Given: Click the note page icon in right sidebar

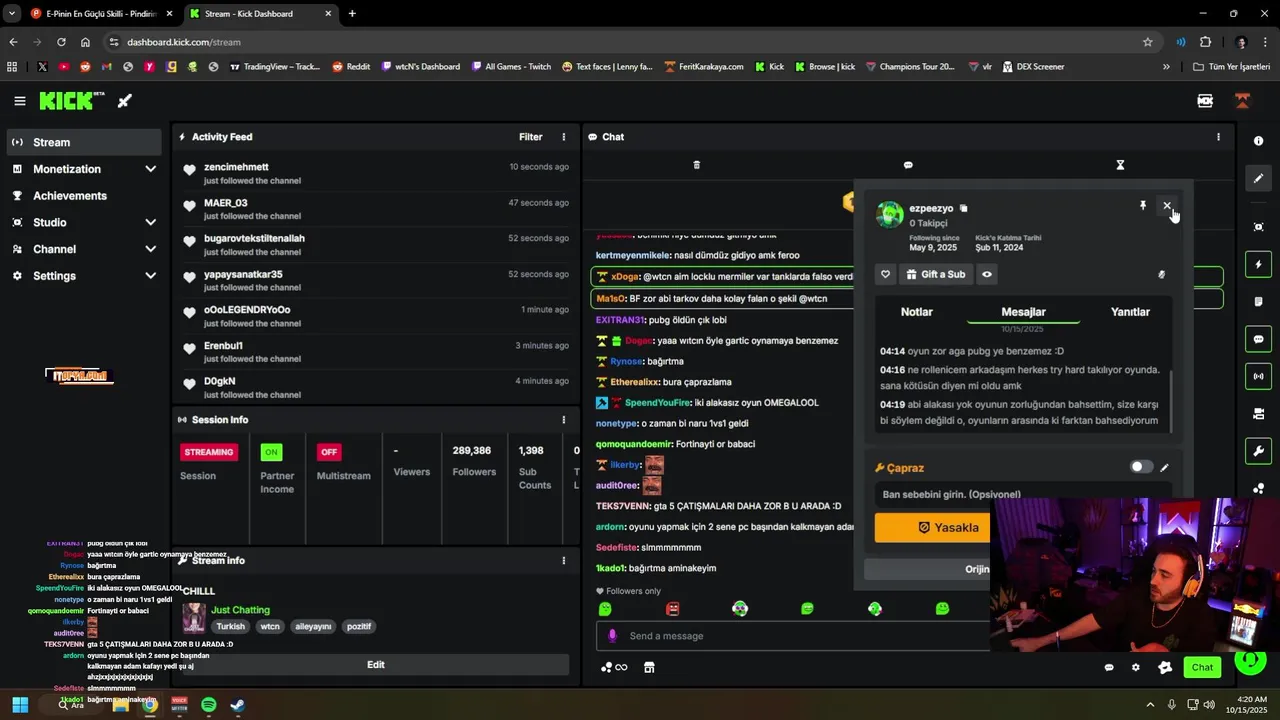Looking at the screenshot, I should point(1259,302).
